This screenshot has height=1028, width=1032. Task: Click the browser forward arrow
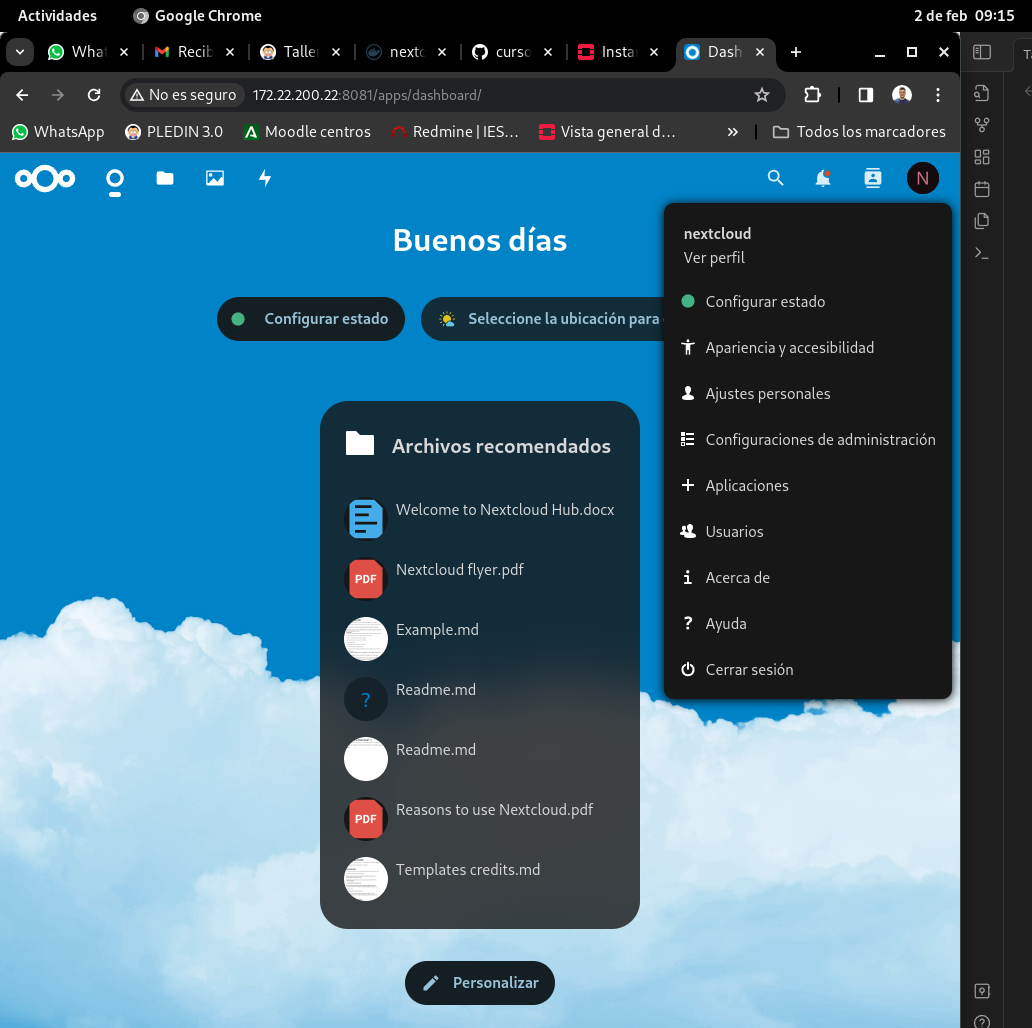(58, 95)
